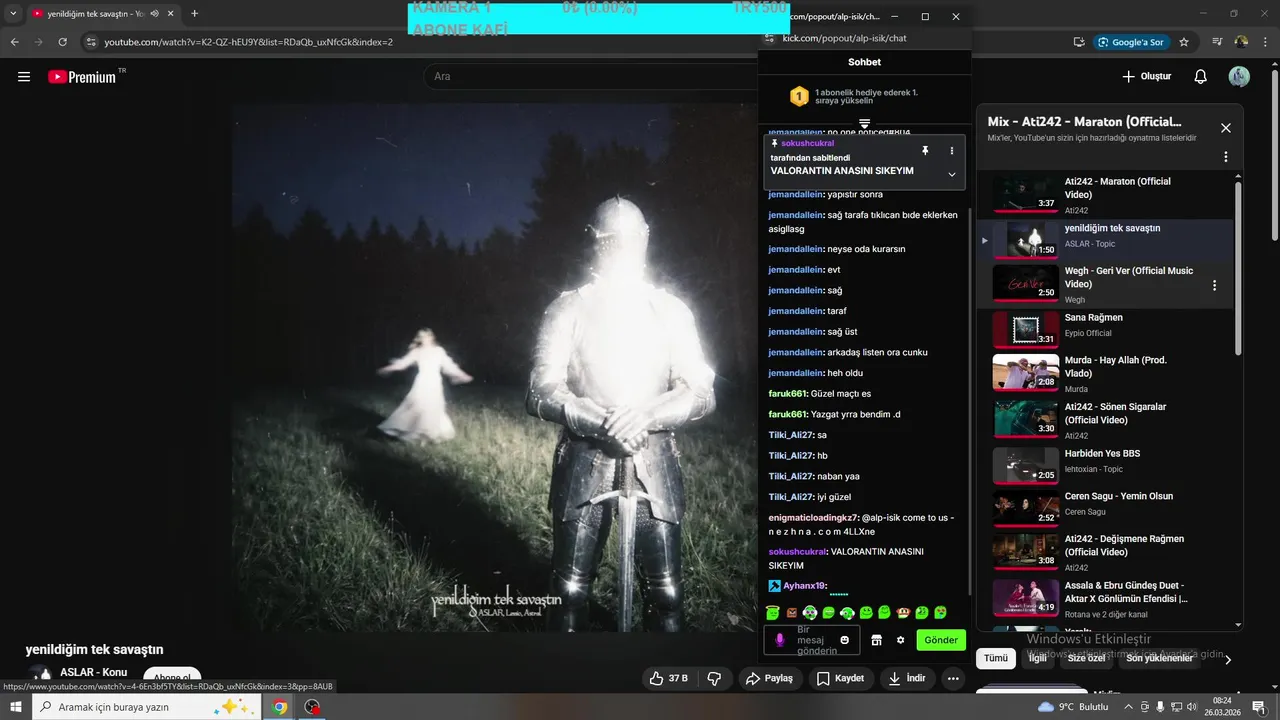Viewport: 1280px width, 720px height.
Task: Open emoji picker in Kick chat
Action: [845, 640]
